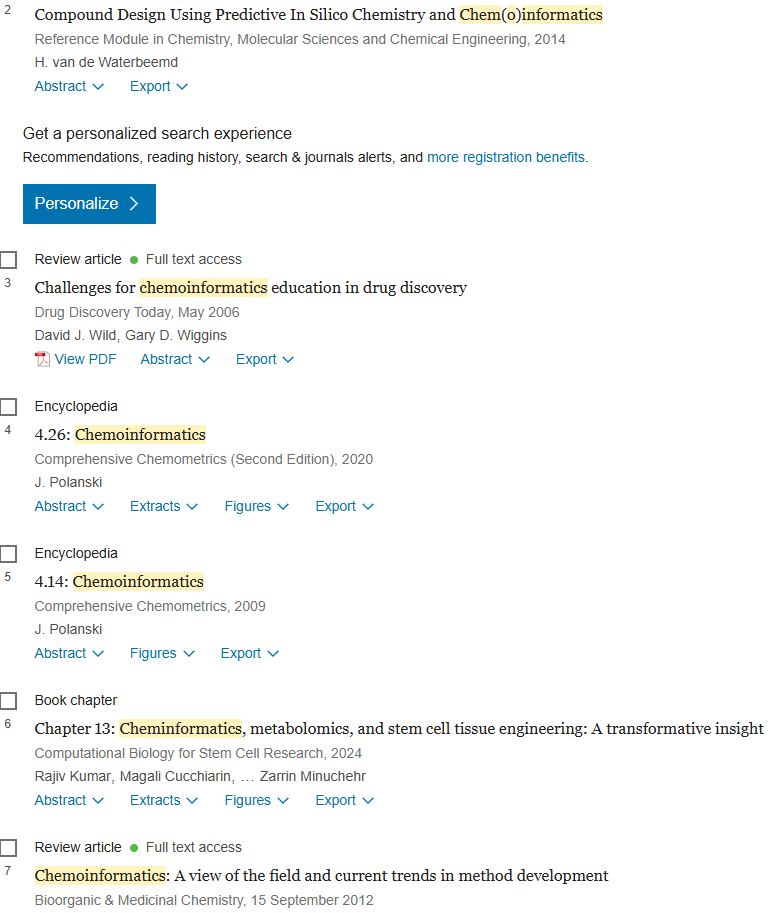Open Extracts dropdown for 4.26 Chemoinformatics

coord(164,506)
